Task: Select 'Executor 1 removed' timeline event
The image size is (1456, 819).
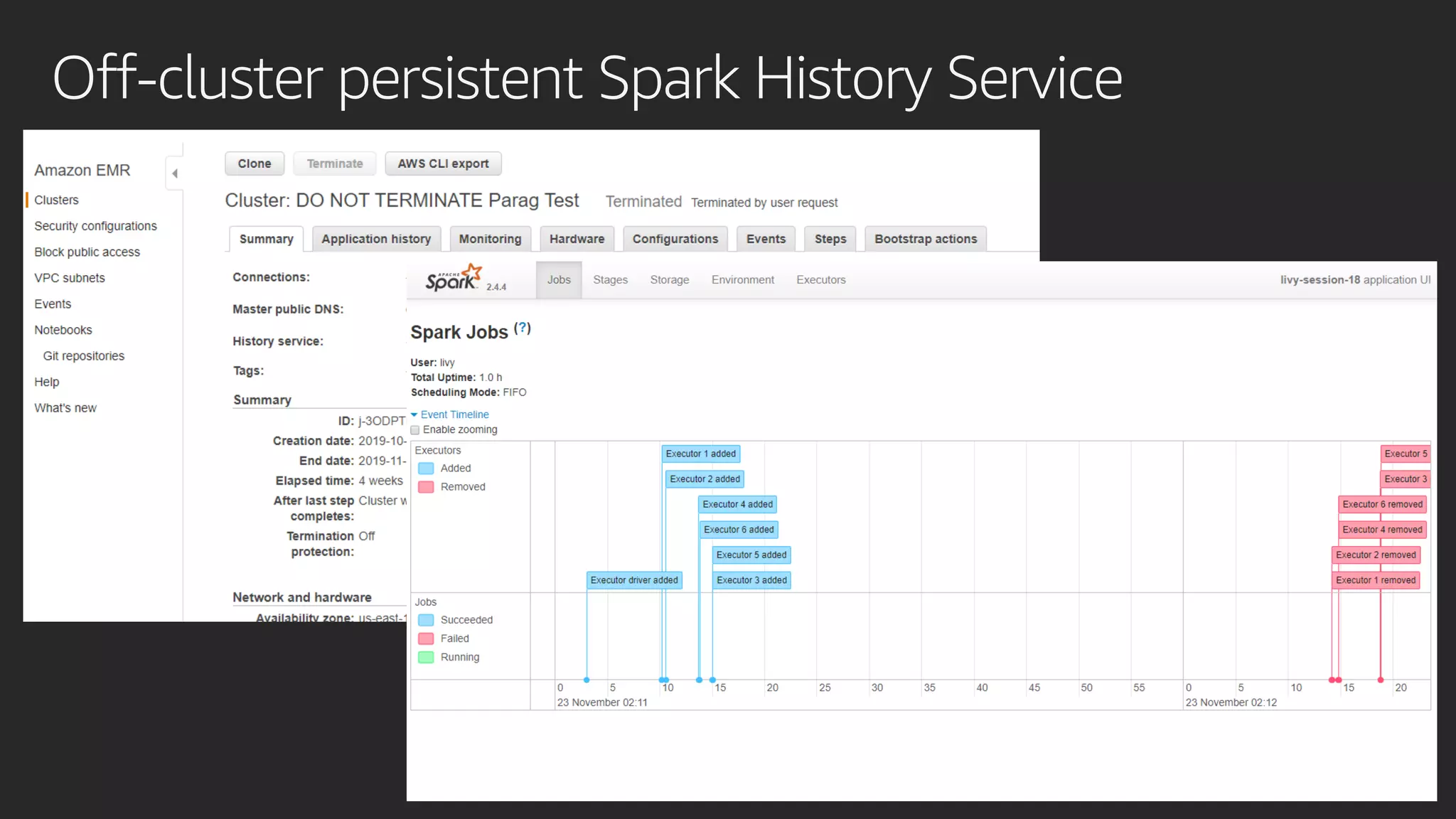Action: point(1376,580)
